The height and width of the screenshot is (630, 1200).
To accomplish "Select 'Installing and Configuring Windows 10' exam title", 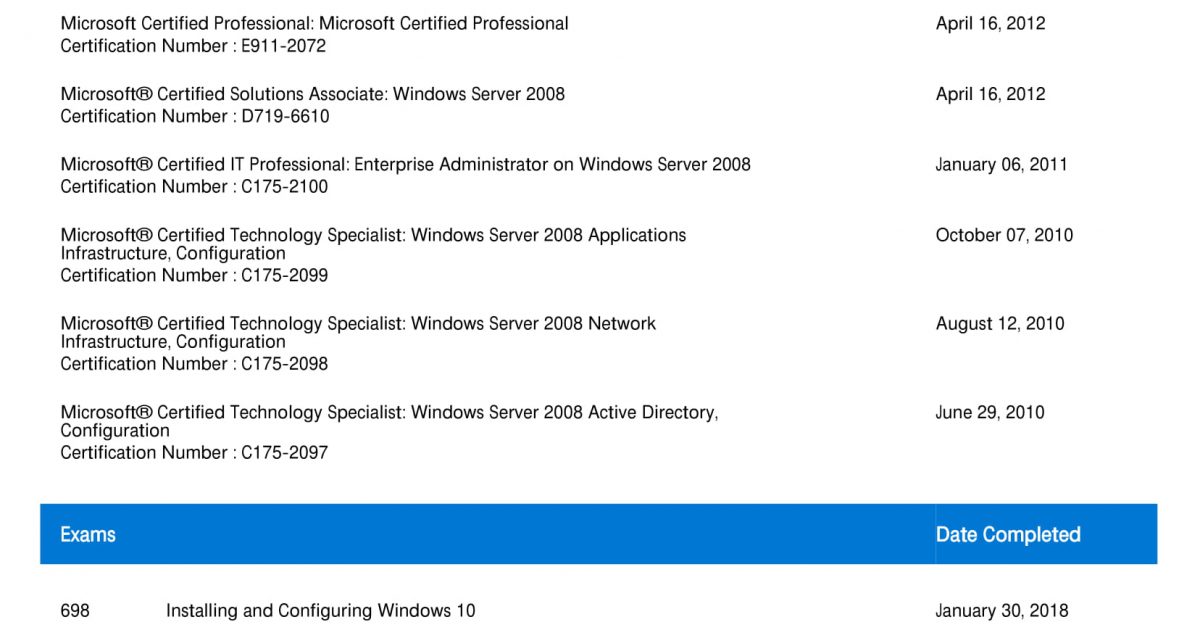I will tap(321, 610).
